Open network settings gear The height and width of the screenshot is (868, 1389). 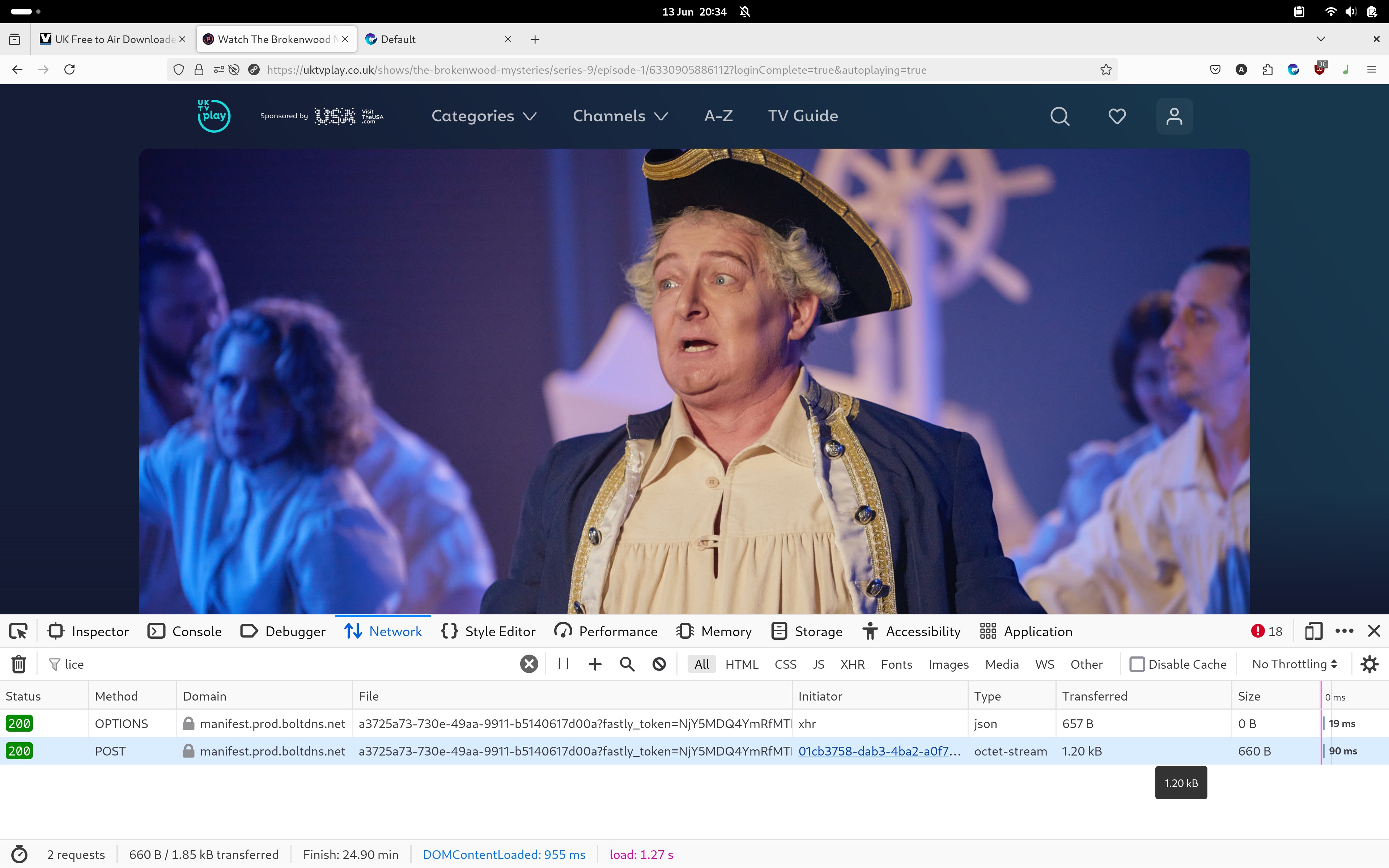[1369, 664]
